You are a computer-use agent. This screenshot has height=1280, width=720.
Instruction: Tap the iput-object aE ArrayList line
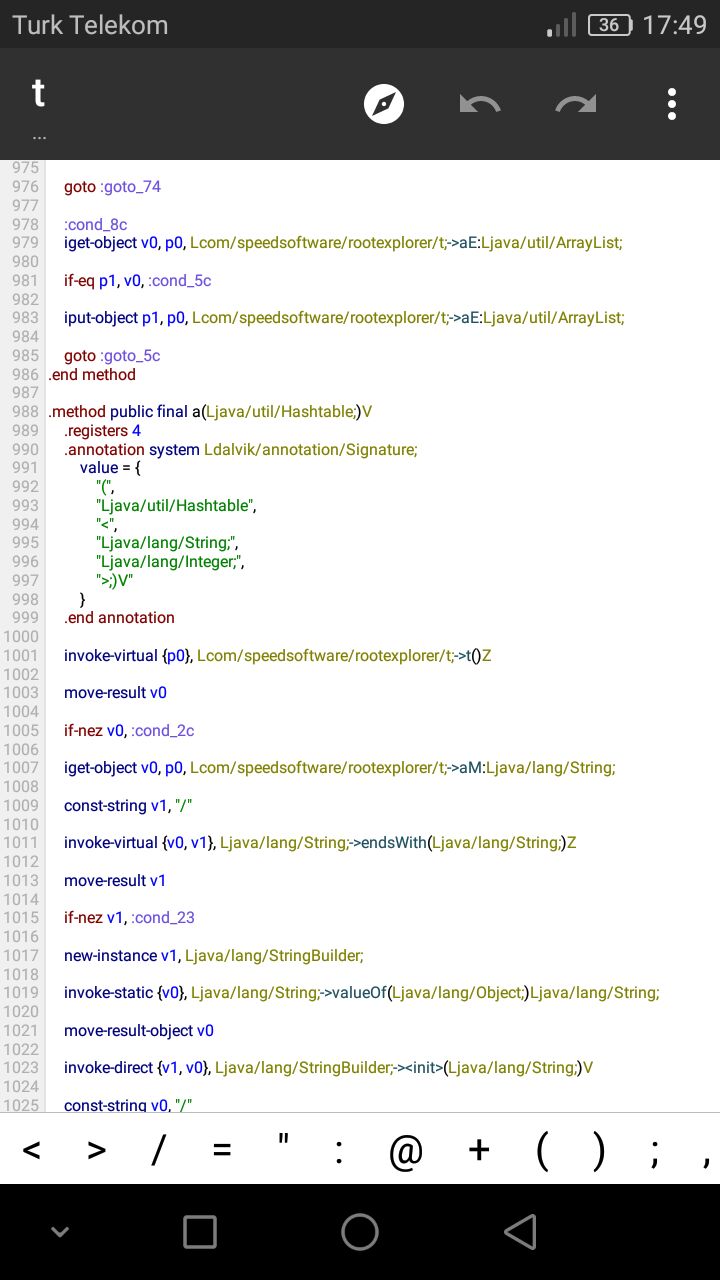coord(344,318)
